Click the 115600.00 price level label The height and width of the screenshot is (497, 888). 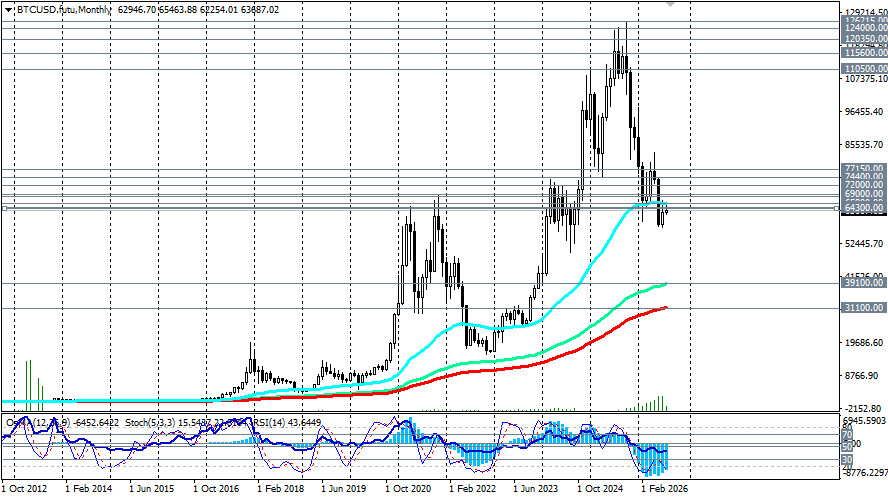tap(865, 53)
